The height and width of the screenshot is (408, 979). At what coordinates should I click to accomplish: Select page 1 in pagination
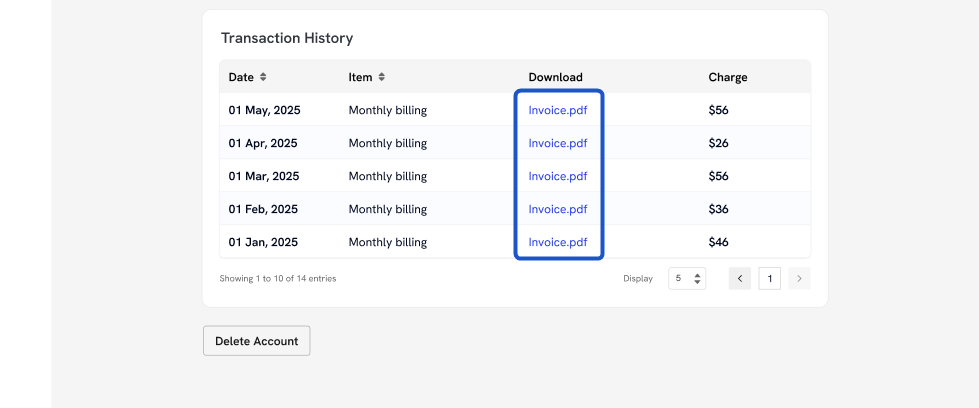(769, 279)
